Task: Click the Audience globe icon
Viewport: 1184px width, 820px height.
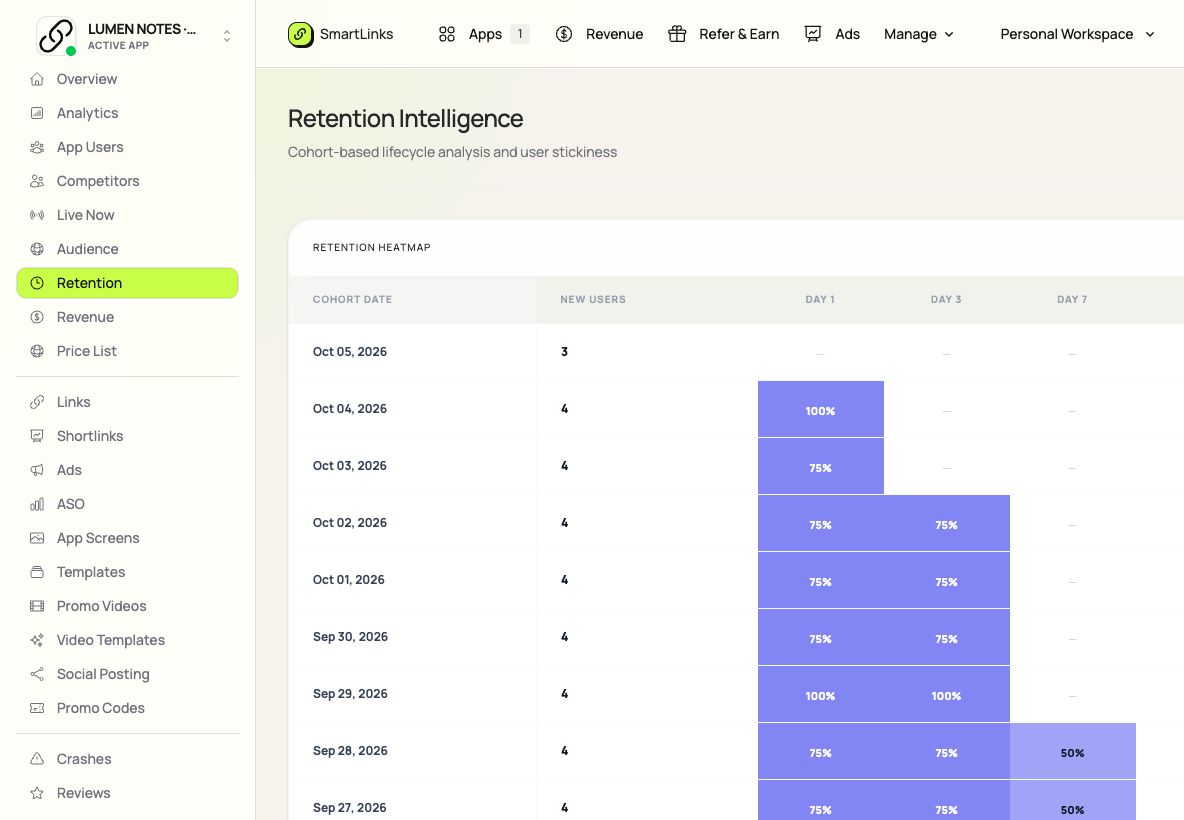Action: pyautogui.click(x=37, y=248)
